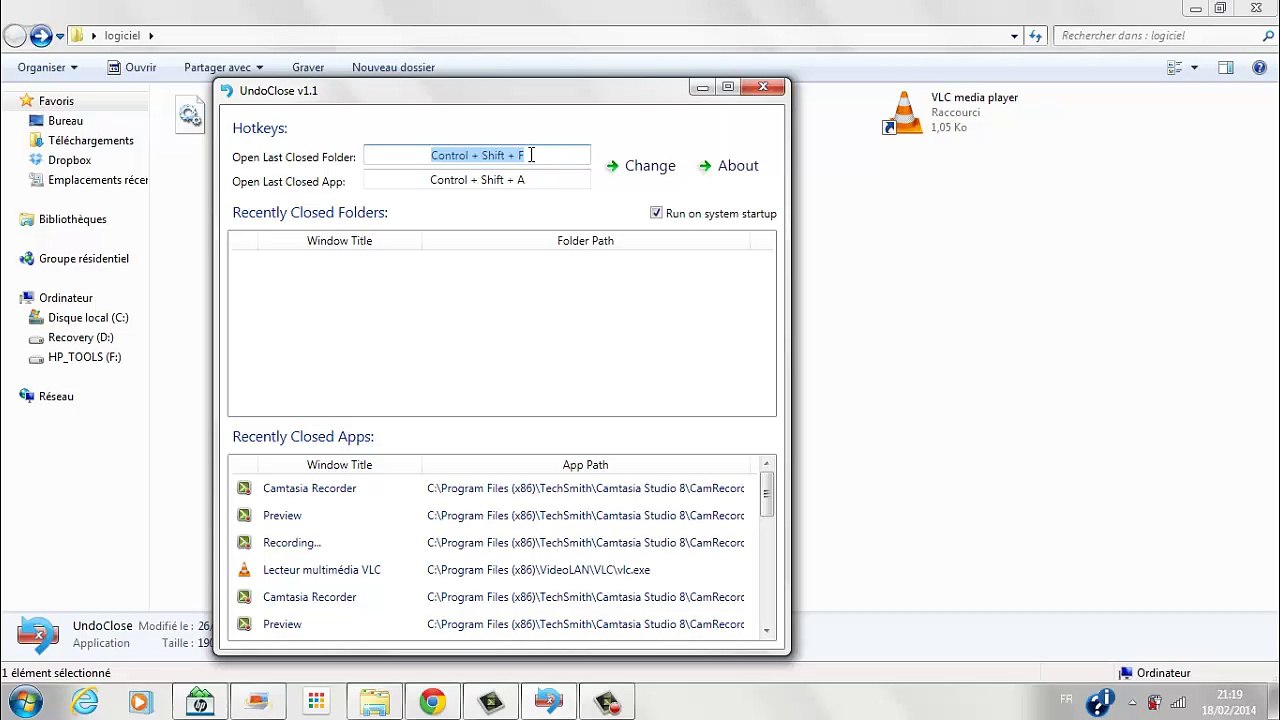
Task: Expand the view options dropdown arrow
Action: click(x=1194, y=67)
